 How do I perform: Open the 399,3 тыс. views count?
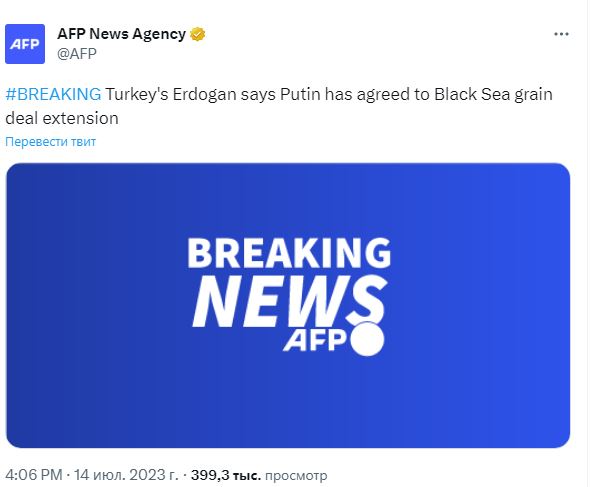click(x=226, y=475)
